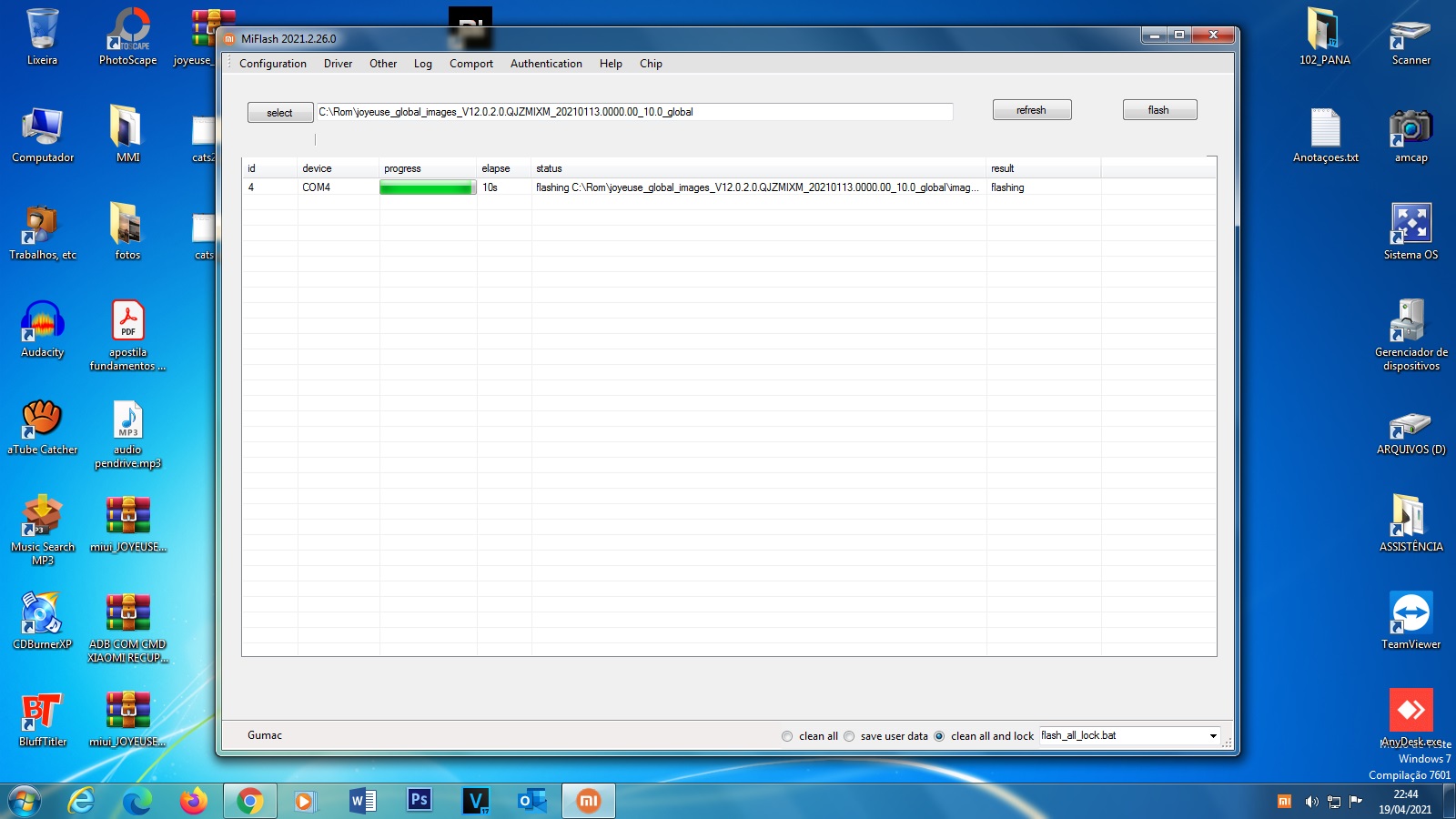Launch aTube Catcher shortcut
Viewport: 1456px width, 819px height.
tap(42, 427)
